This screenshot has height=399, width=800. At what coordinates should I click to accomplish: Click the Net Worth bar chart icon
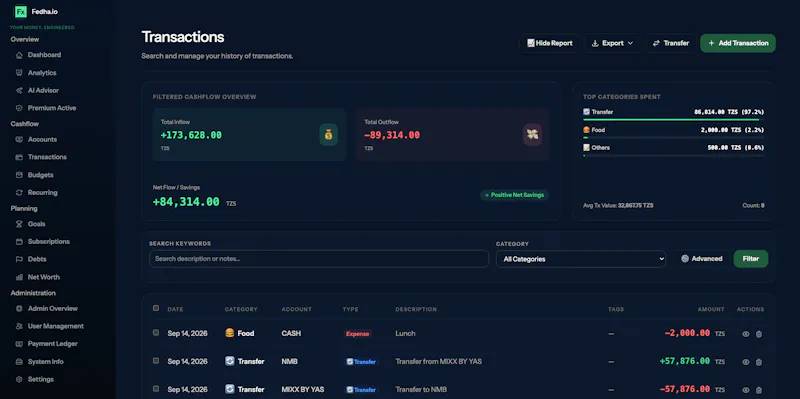pos(19,277)
